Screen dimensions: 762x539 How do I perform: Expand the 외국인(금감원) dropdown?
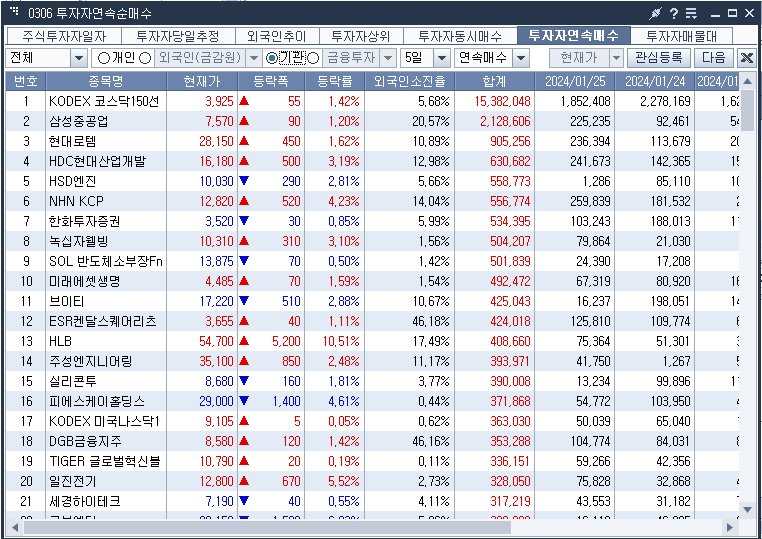254,58
